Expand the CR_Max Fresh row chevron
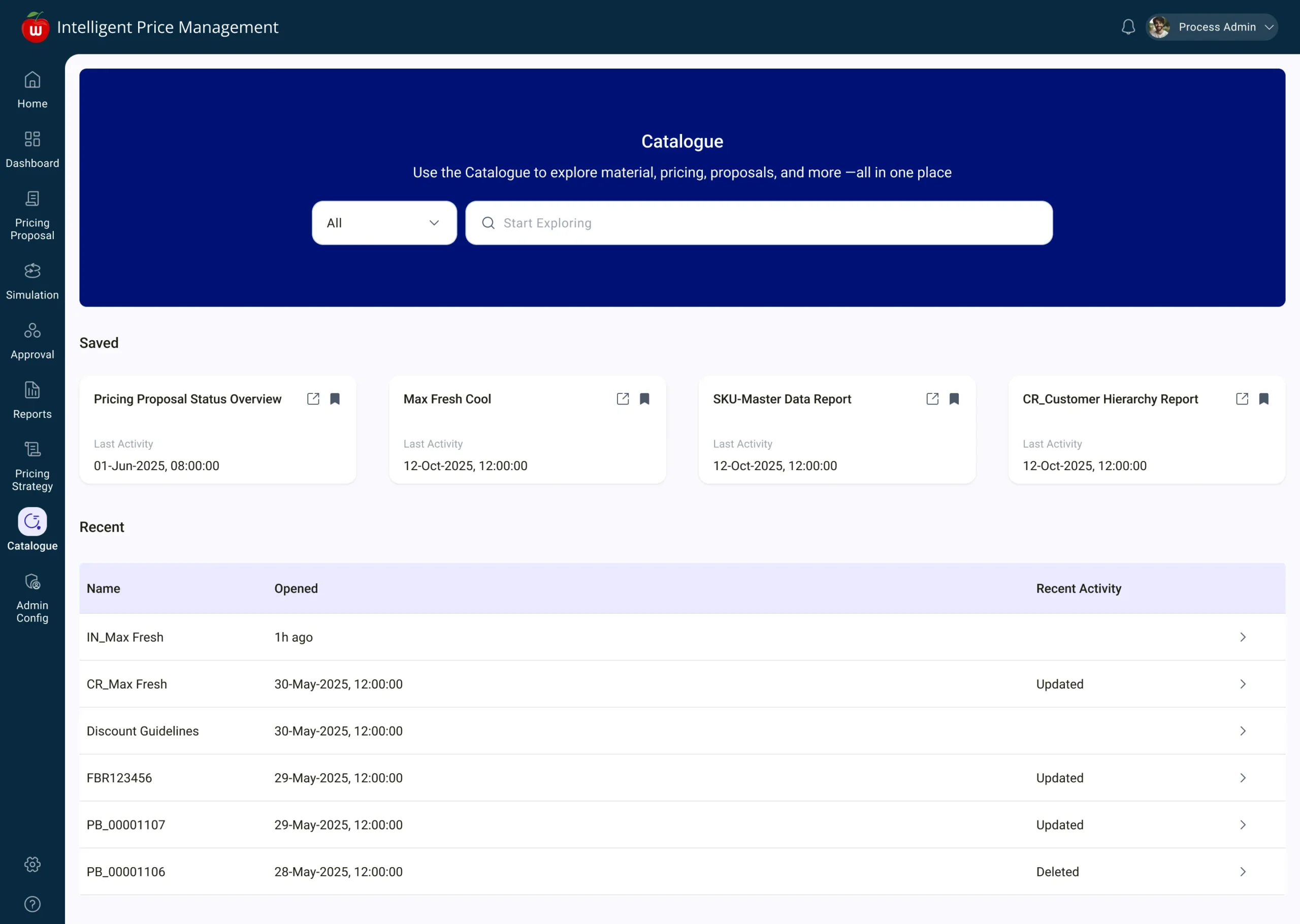The image size is (1300, 924). 1243,684
